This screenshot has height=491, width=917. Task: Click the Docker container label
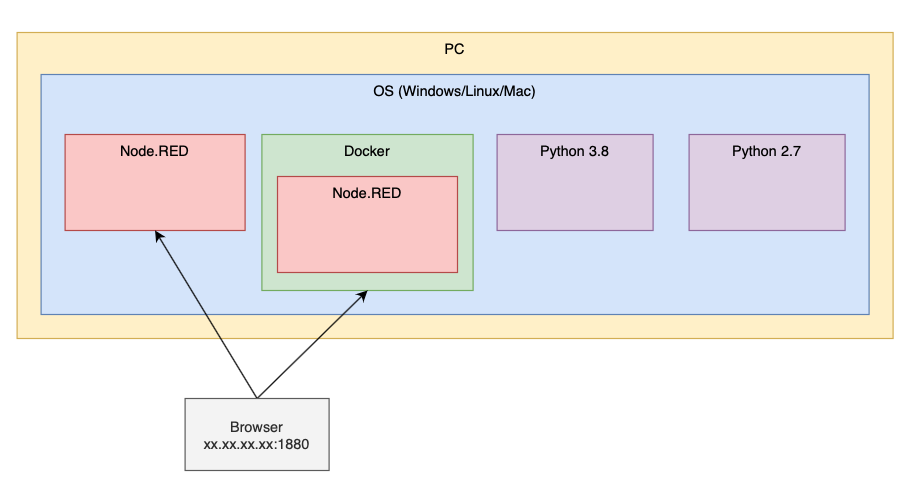[367, 151]
